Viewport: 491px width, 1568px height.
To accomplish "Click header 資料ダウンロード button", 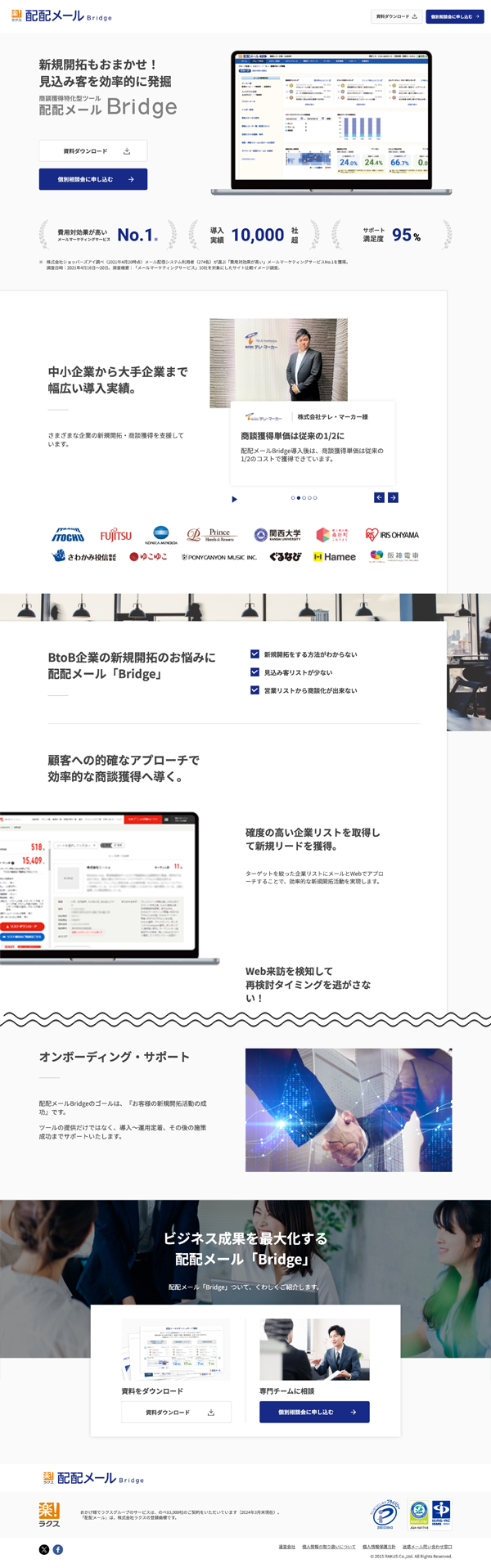I will pos(396,16).
